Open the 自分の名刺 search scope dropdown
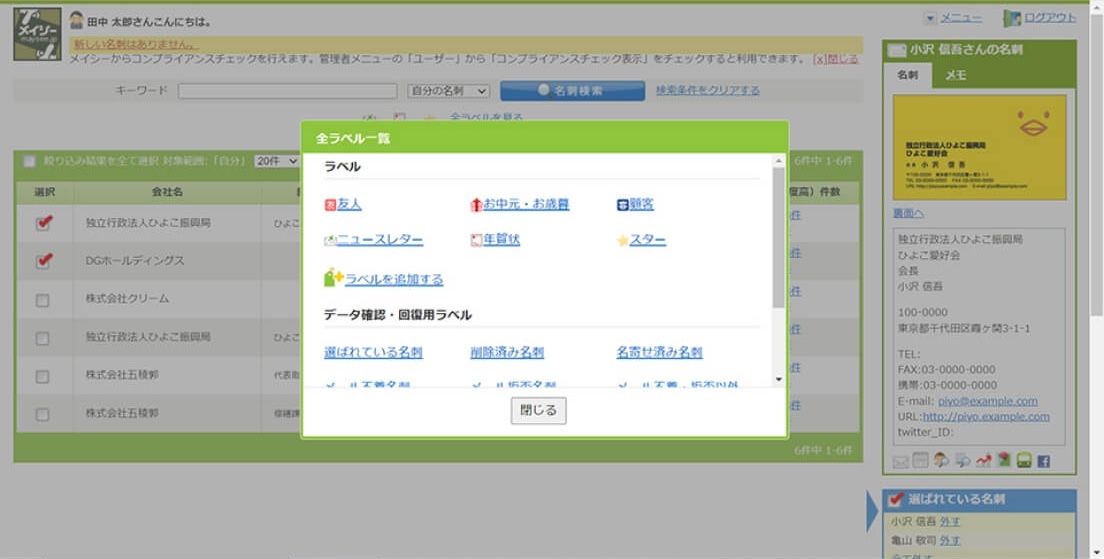The image size is (1104, 559). click(x=448, y=91)
